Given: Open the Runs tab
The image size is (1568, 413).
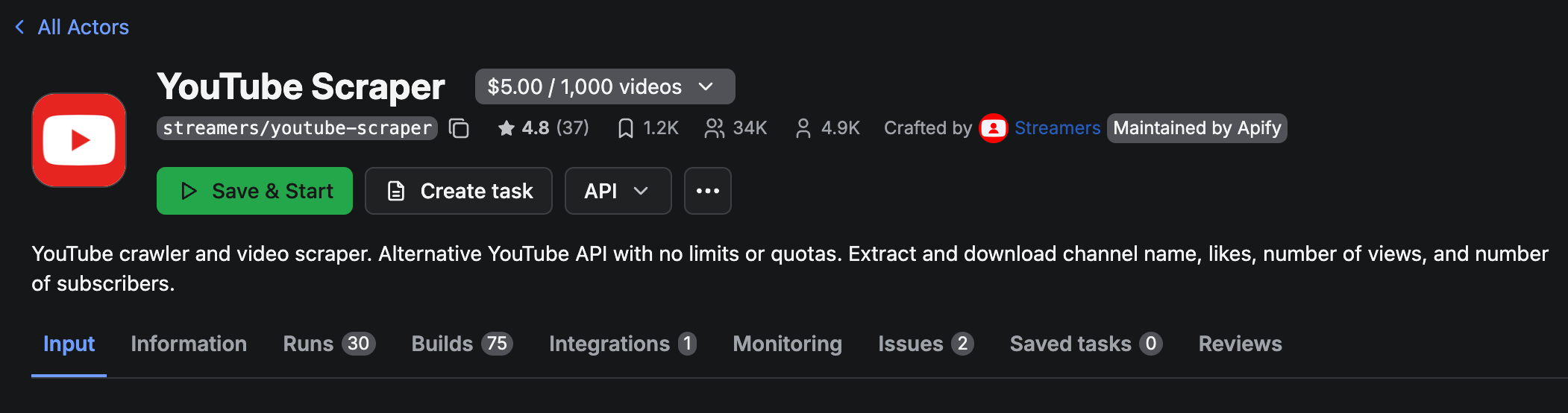Looking at the screenshot, I should (329, 344).
